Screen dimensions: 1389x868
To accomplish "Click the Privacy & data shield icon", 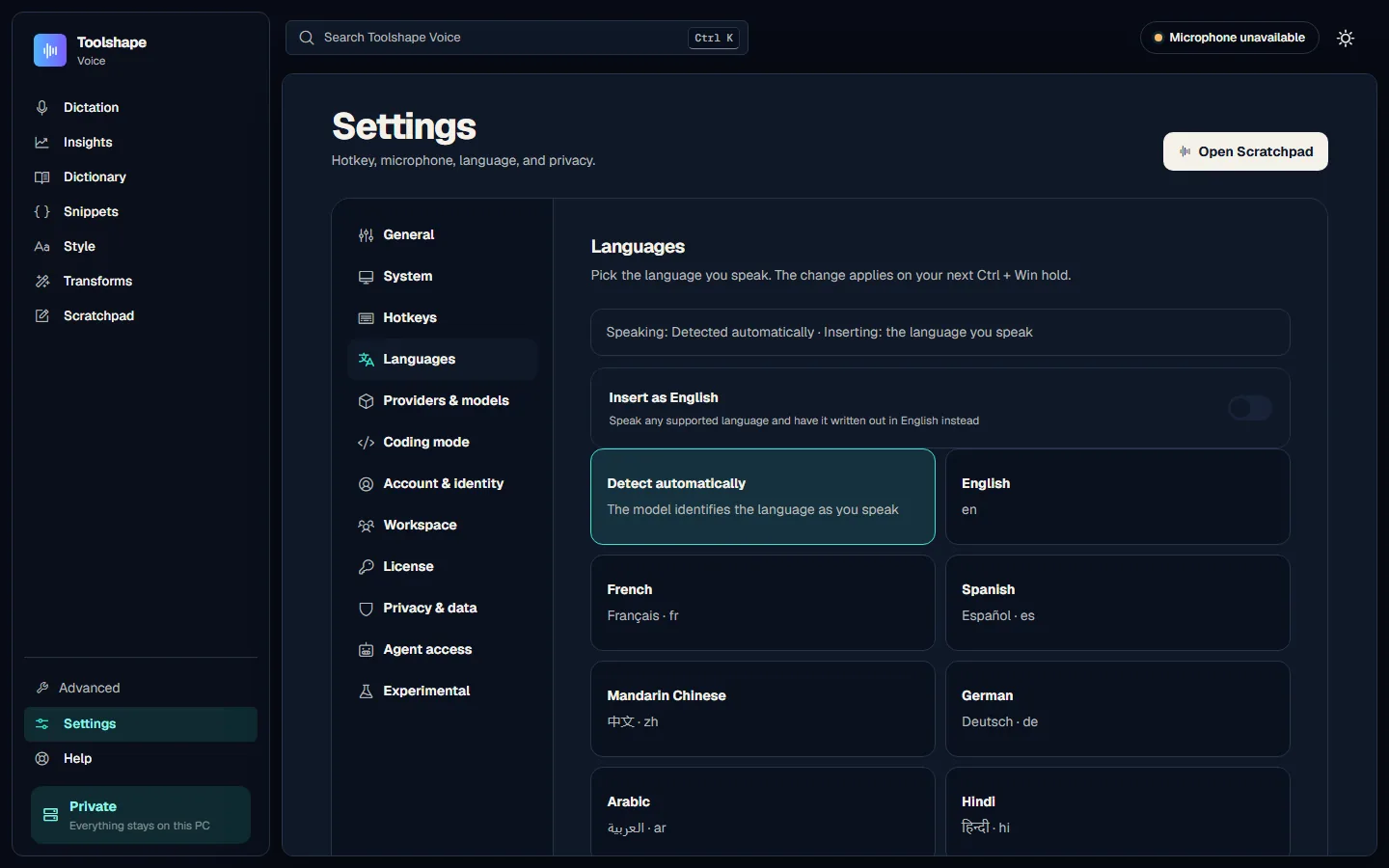I will [366, 608].
